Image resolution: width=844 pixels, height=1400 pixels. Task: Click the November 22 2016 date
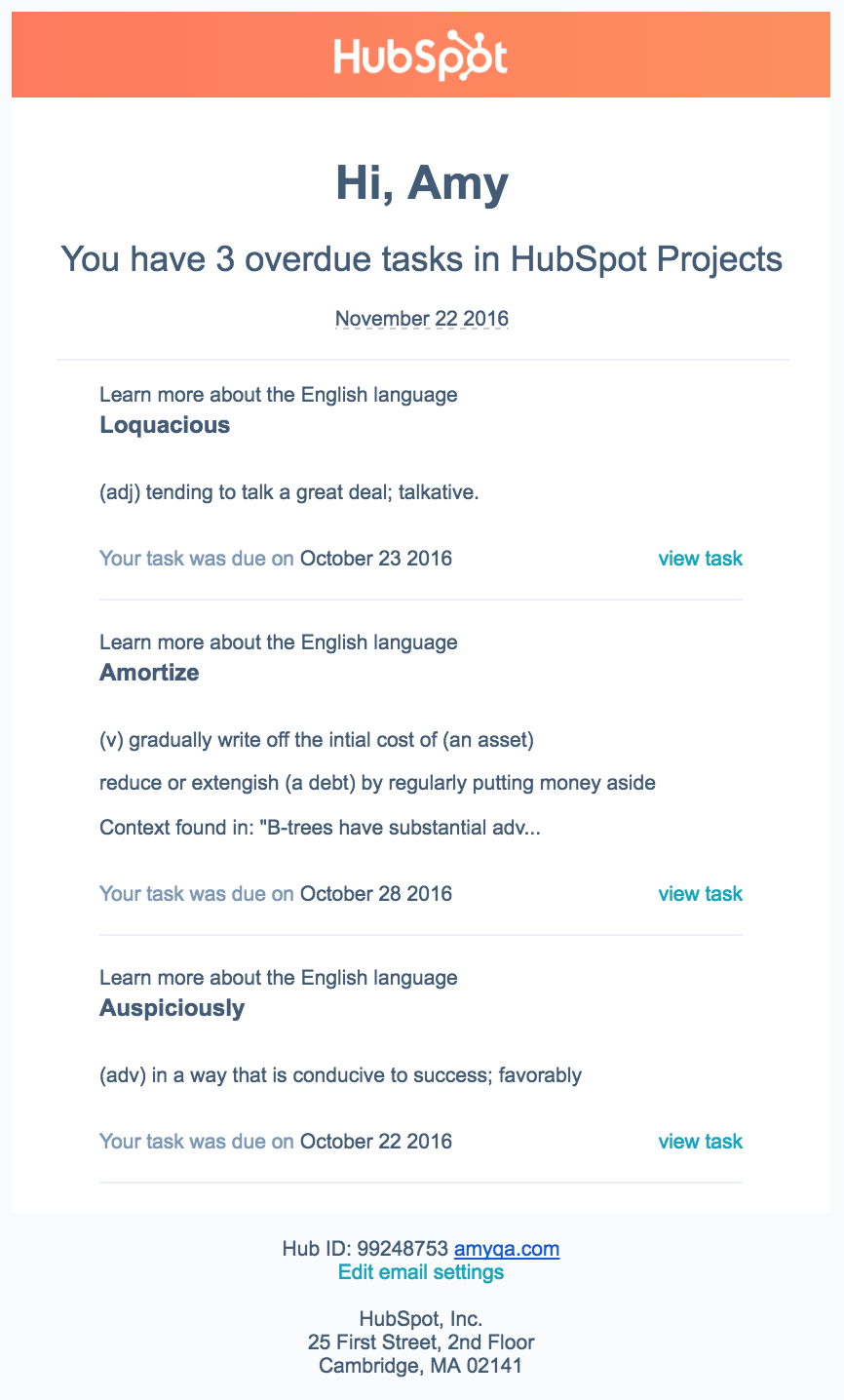click(x=422, y=319)
